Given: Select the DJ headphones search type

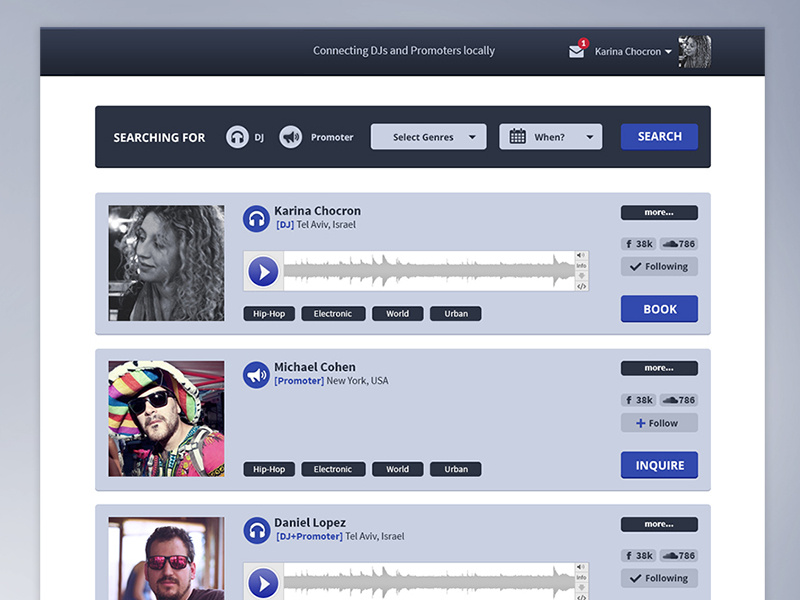Looking at the screenshot, I should [x=237, y=137].
